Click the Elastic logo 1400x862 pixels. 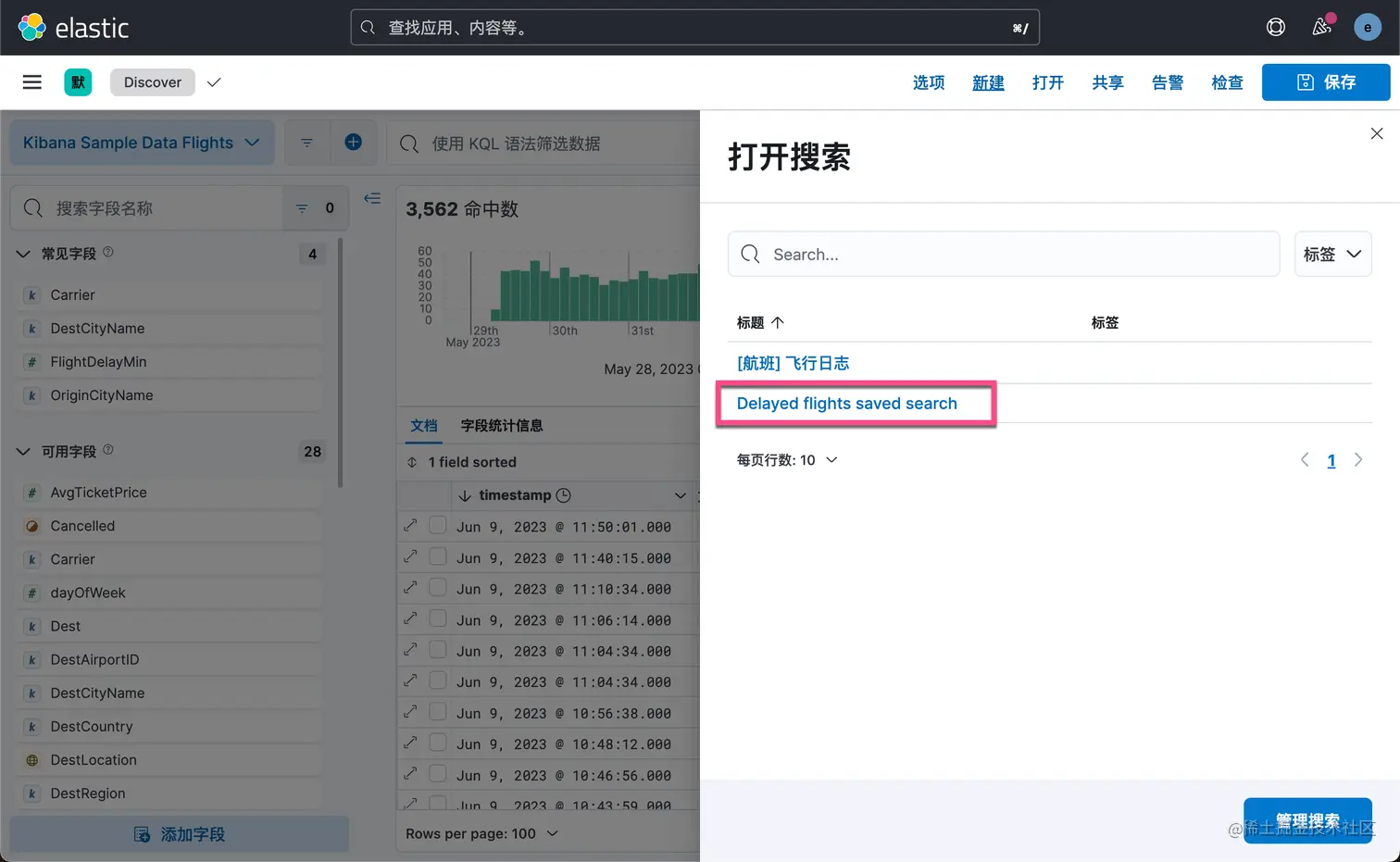[x=73, y=28]
